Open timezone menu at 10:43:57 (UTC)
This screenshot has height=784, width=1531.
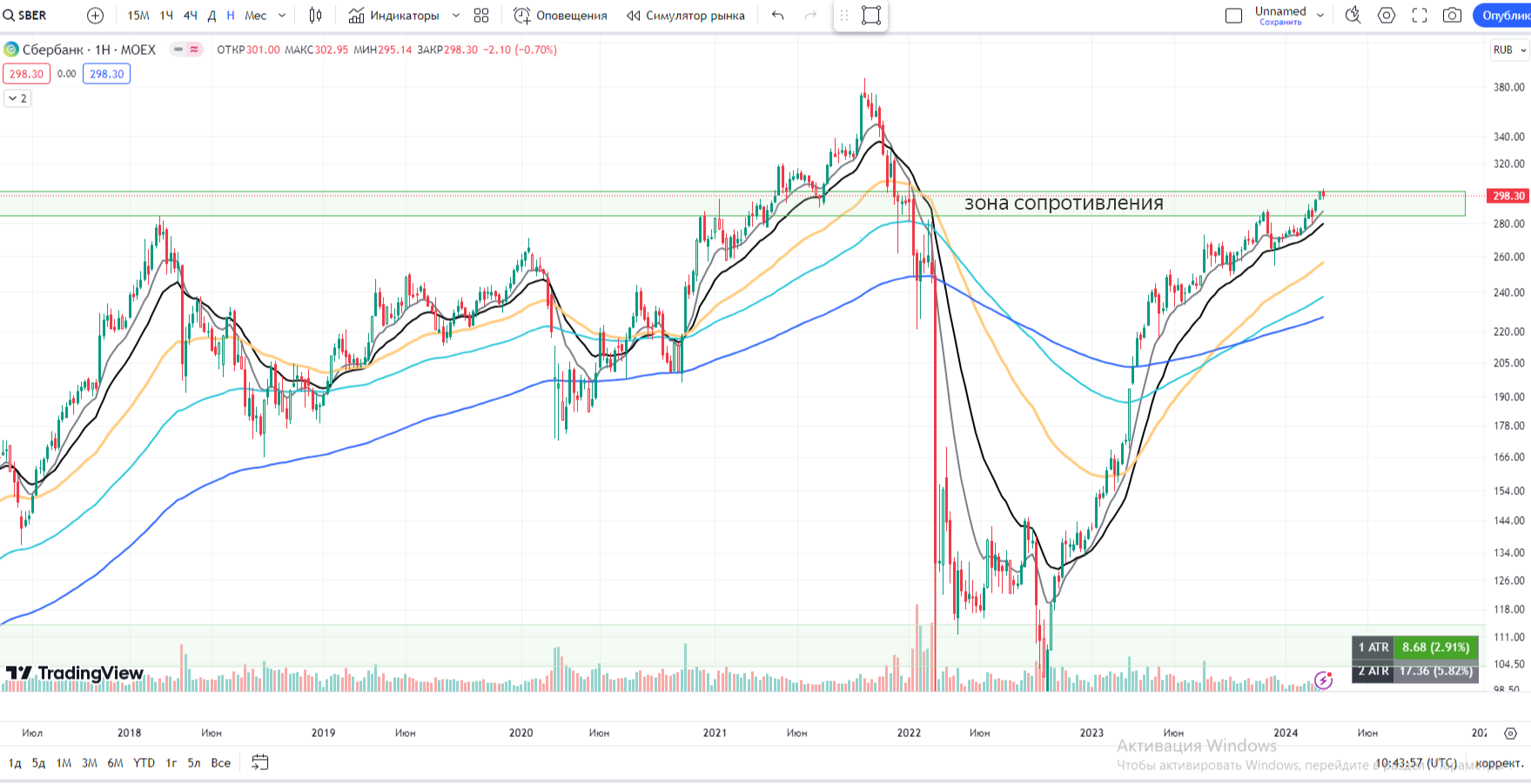coord(1416,763)
